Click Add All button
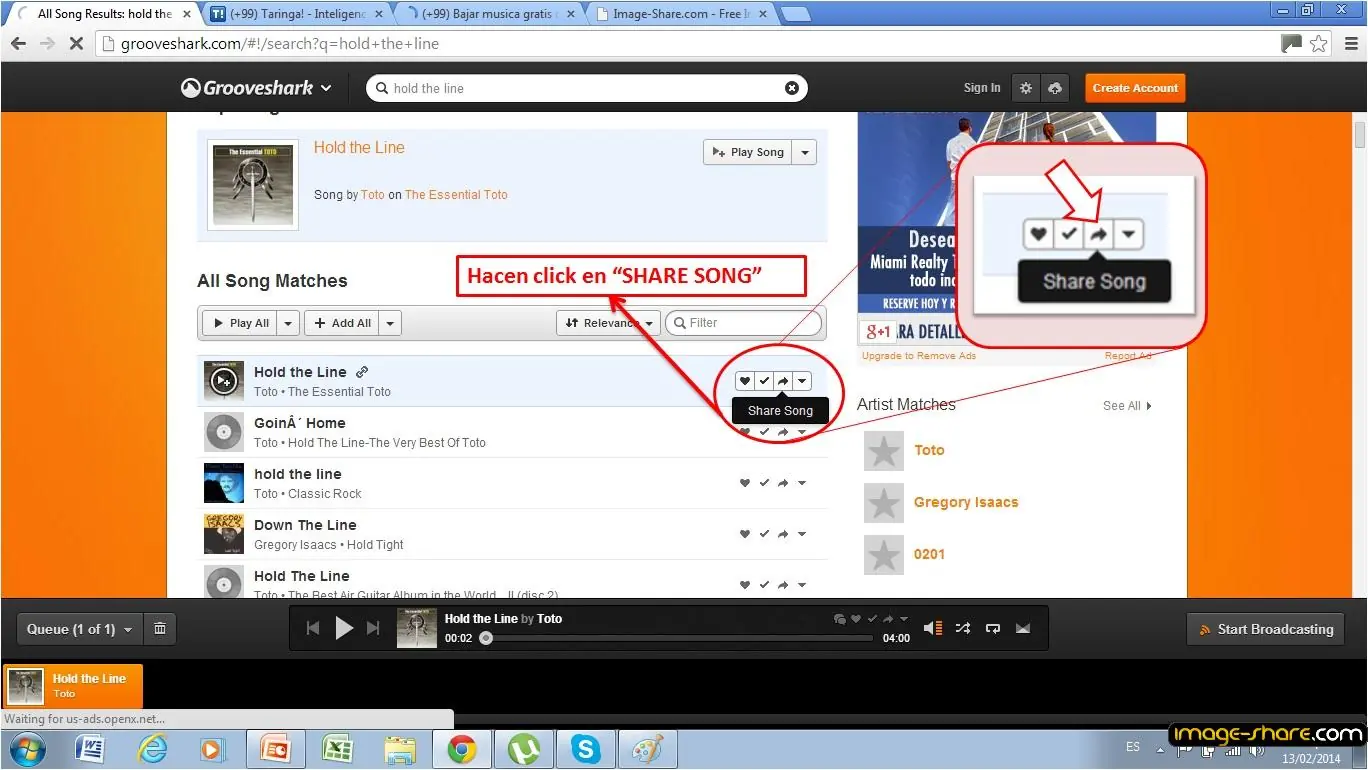 [x=341, y=323]
